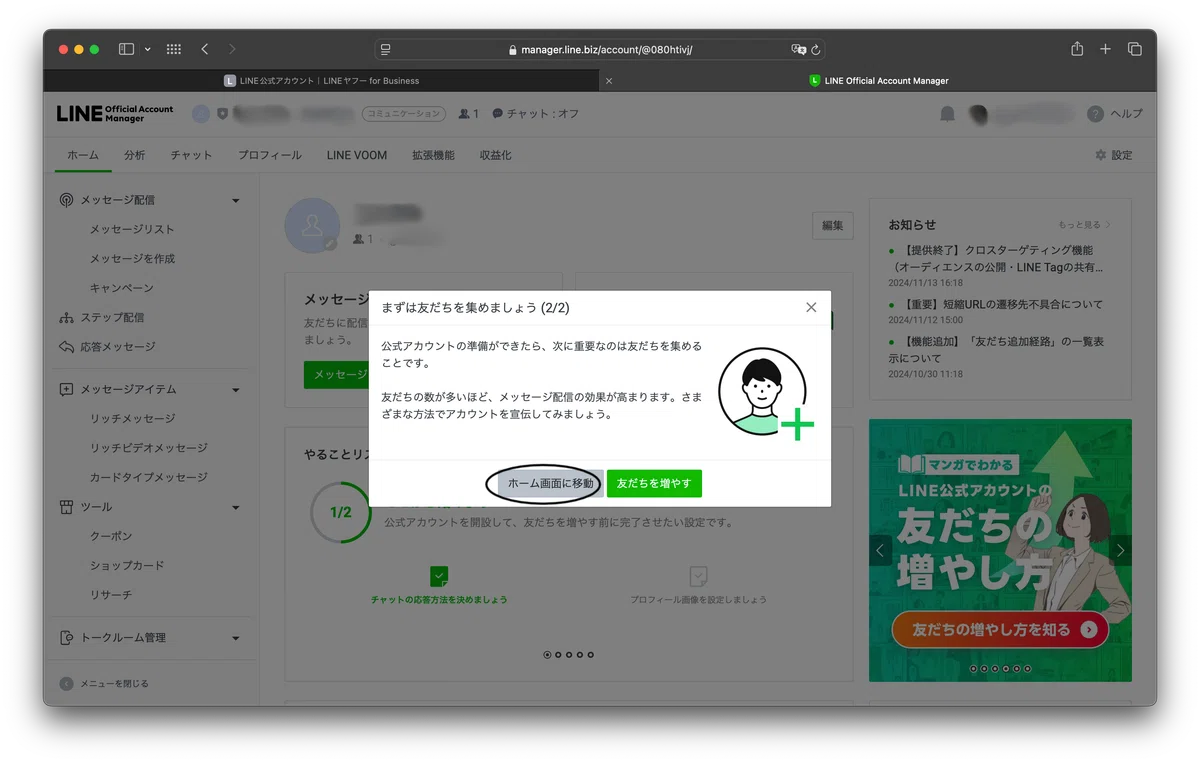Viewport: 1200px width, 763px height.
Task: Click the プロフィール画像を設定しましょう task icon
Action: click(698, 577)
